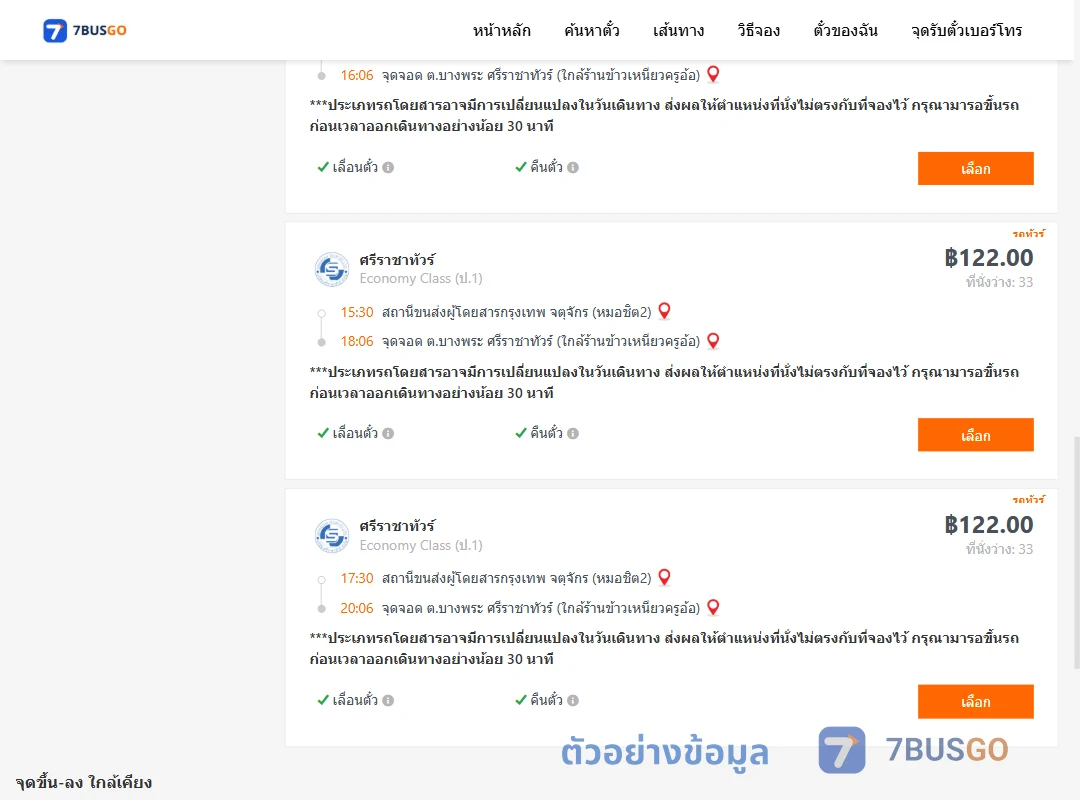
Task: Click the 15:30 departure time
Action: [x=357, y=312]
